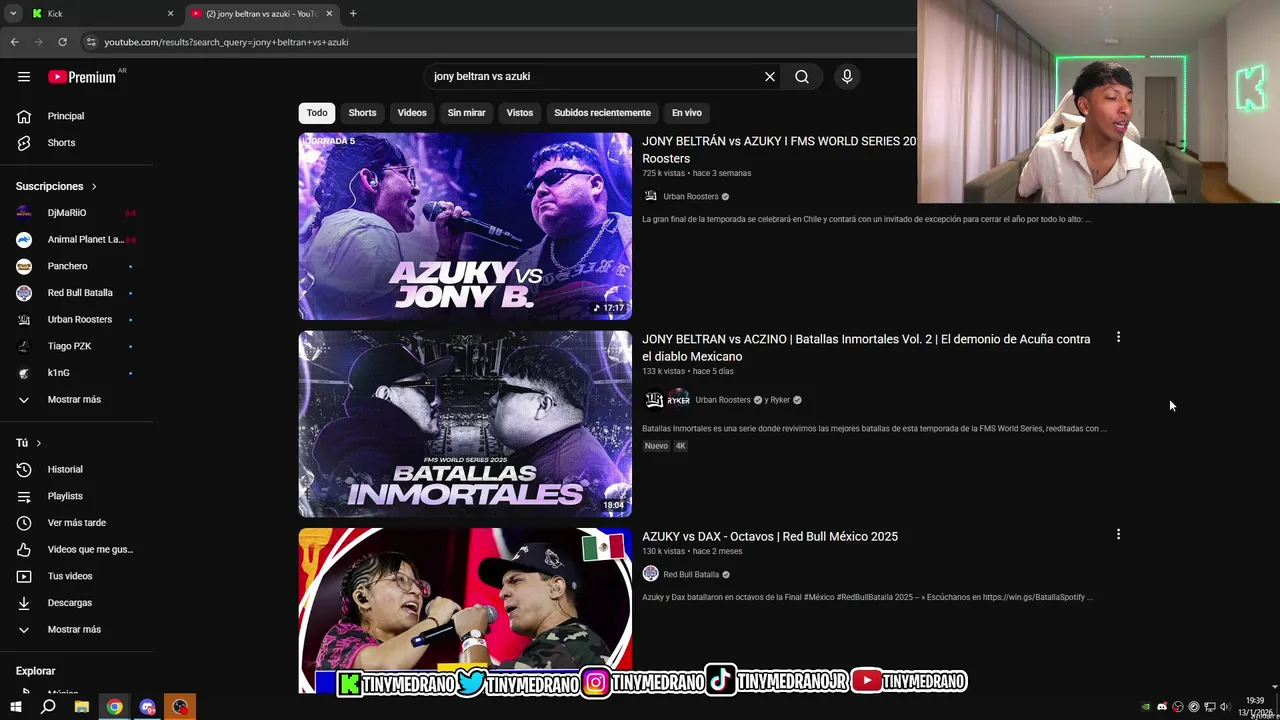Open Ryker channel link under second video
This screenshot has width=1280, height=720.
coord(780,400)
